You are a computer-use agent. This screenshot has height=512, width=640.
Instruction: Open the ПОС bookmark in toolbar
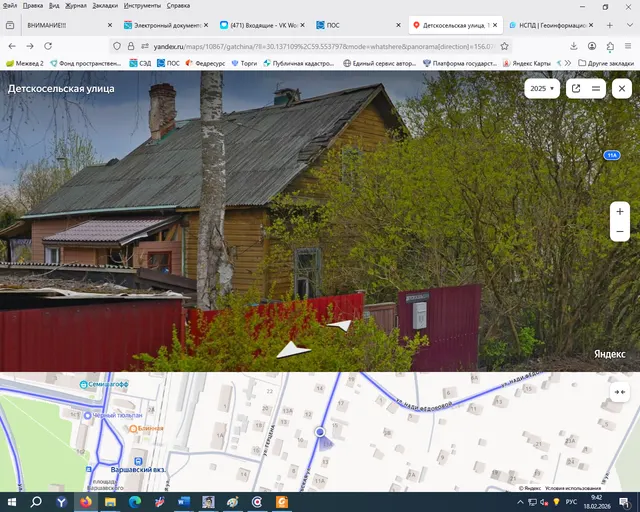[168, 63]
